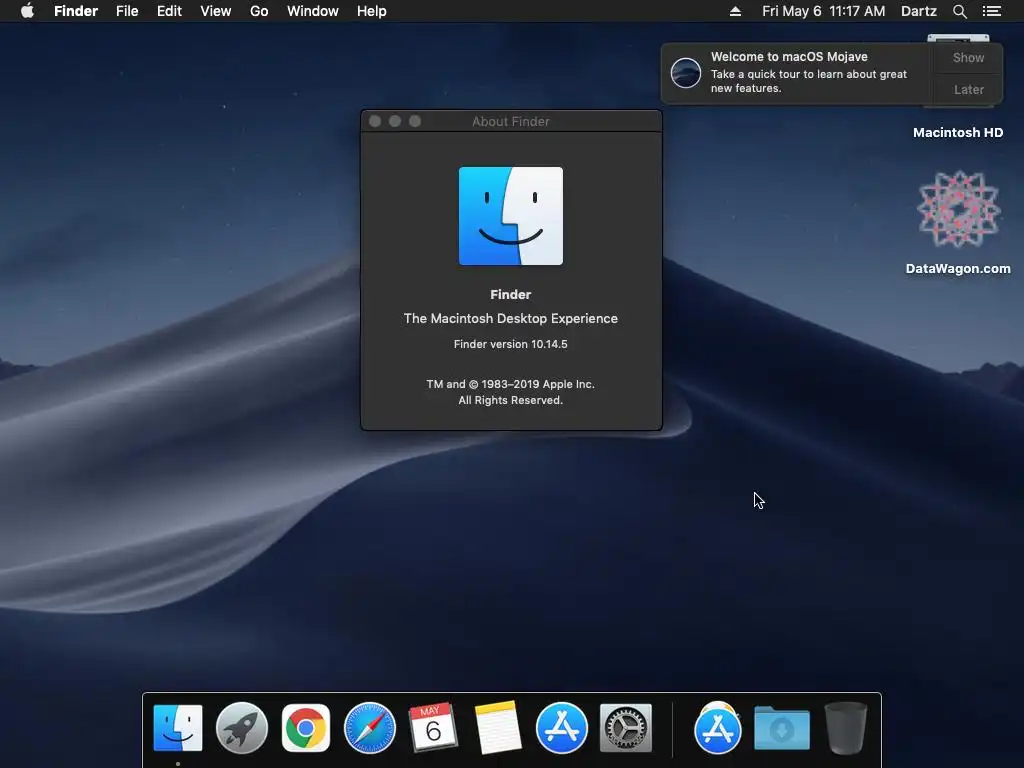Select the Macintosh HD desktop icon
The height and width of the screenshot is (768, 1024).
tap(958, 132)
